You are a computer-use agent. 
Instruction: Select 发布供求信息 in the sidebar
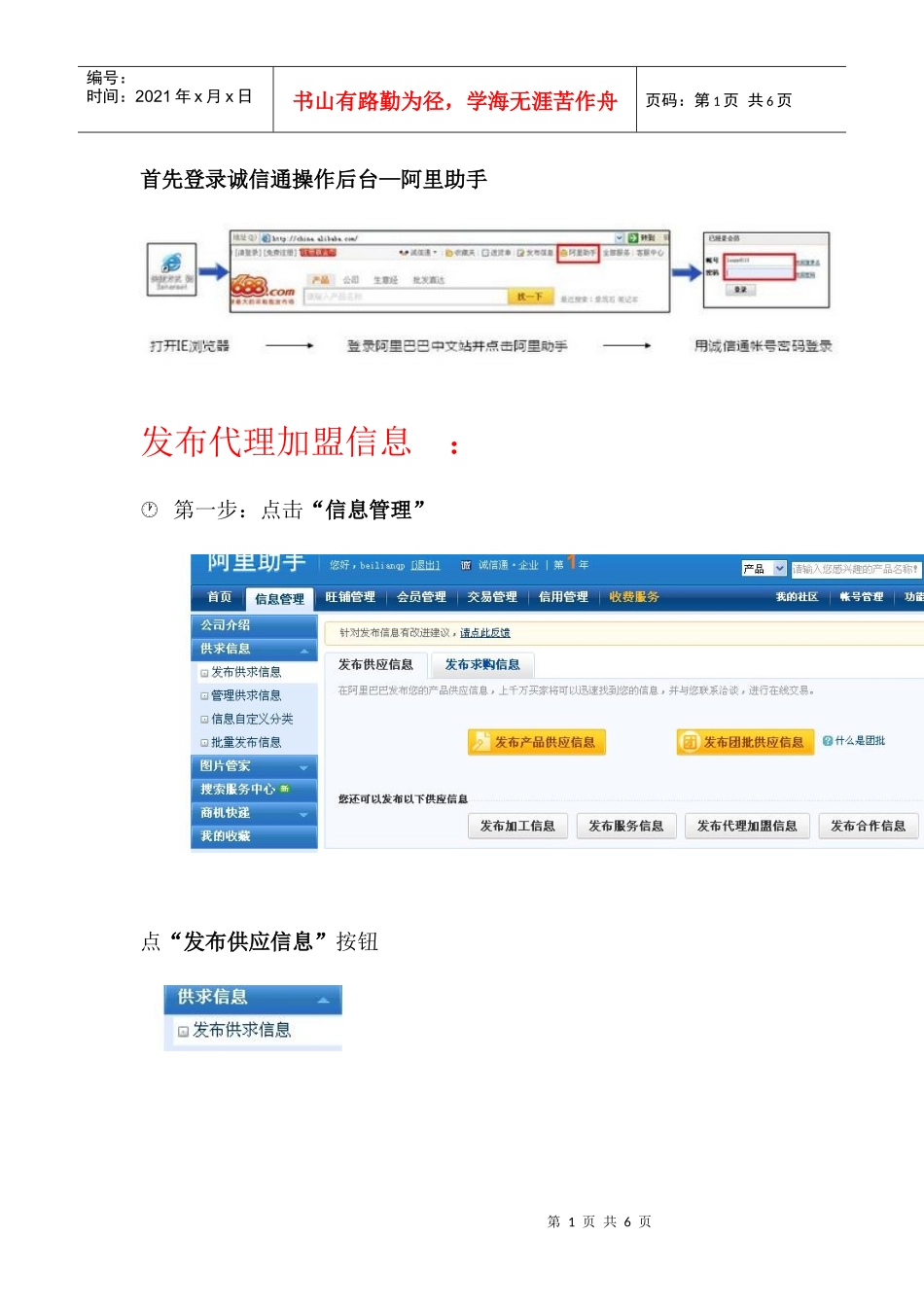(246, 672)
